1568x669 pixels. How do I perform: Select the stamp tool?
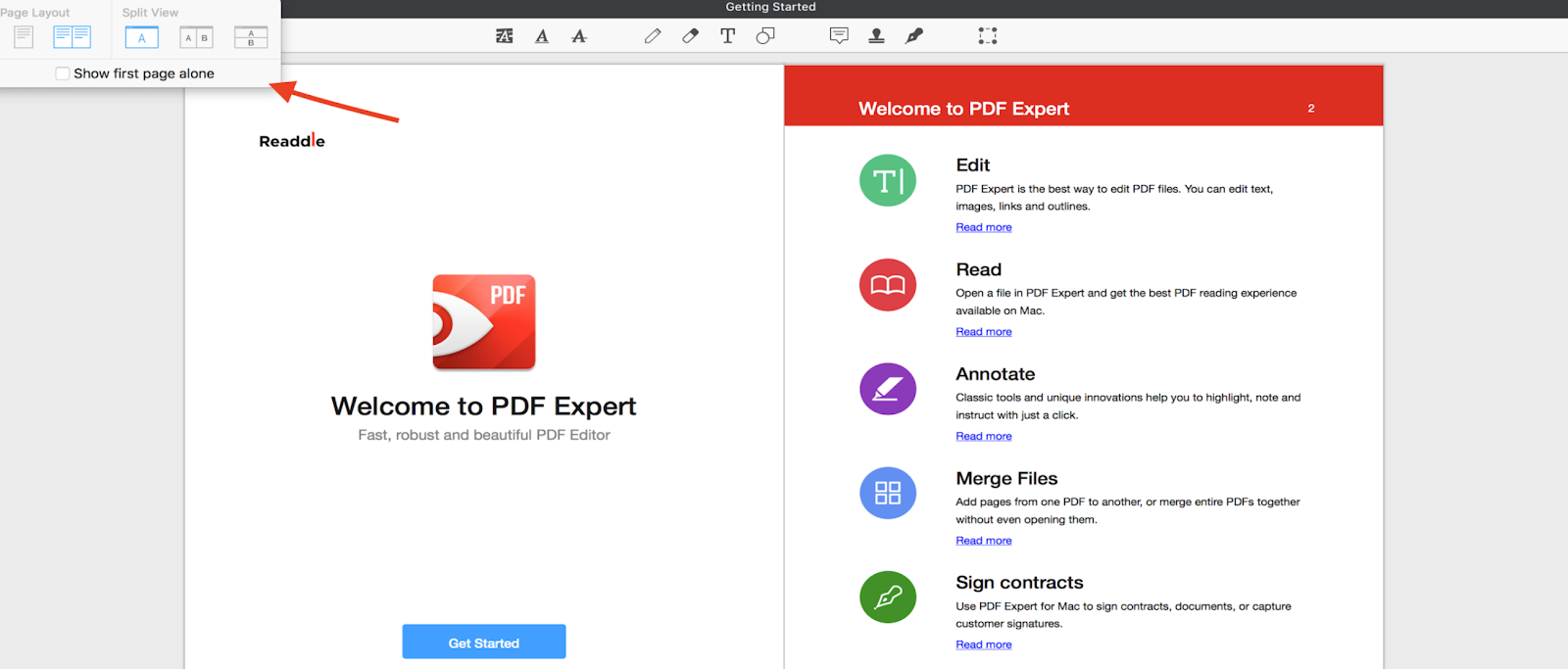(876, 36)
